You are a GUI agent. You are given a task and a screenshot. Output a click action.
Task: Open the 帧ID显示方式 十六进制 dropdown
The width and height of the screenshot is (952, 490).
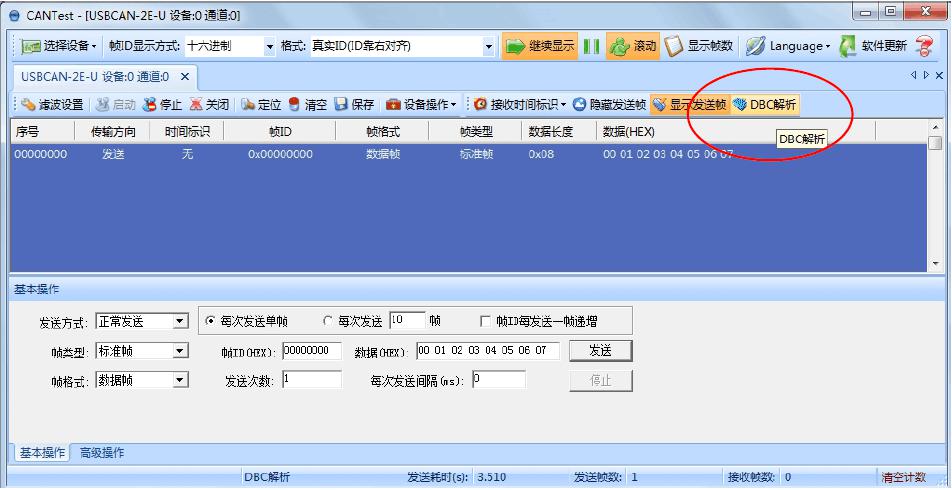tap(270, 46)
